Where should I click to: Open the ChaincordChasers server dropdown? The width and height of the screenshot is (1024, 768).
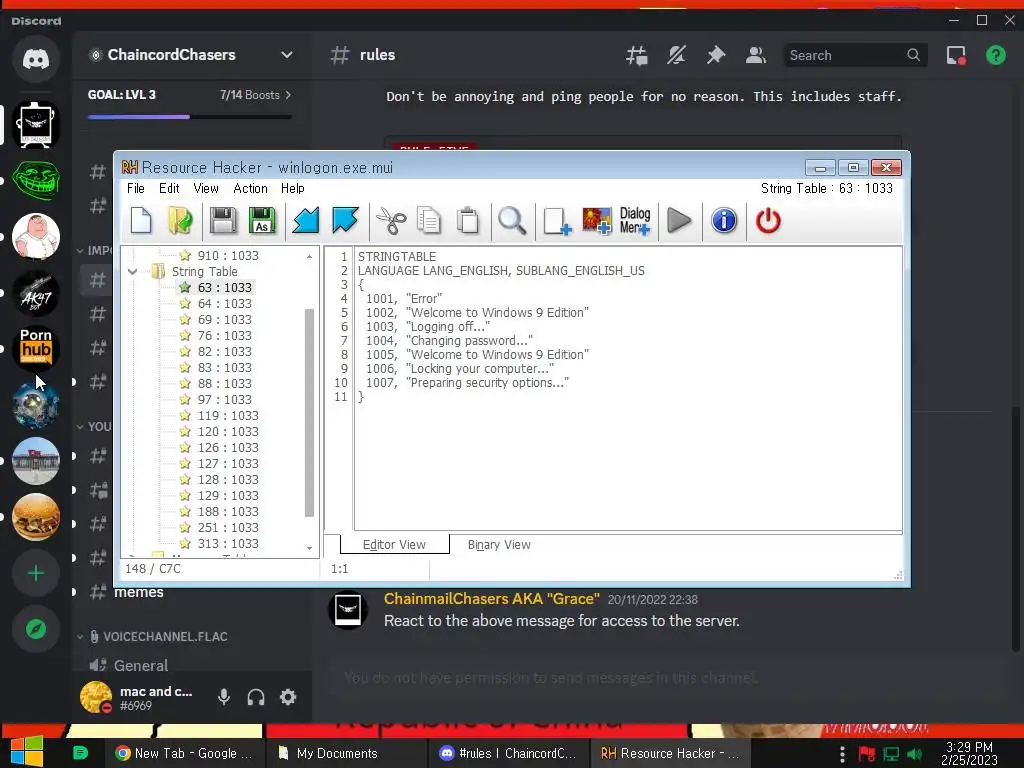click(286, 55)
